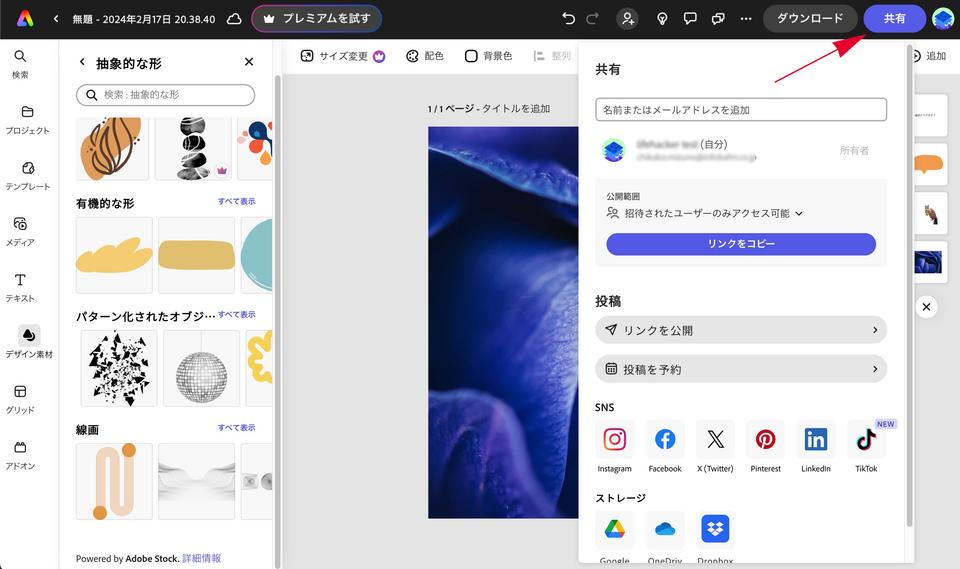Select the Pinterest sharing icon
The height and width of the screenshot is (569, 960).
(x=765, y=440)
